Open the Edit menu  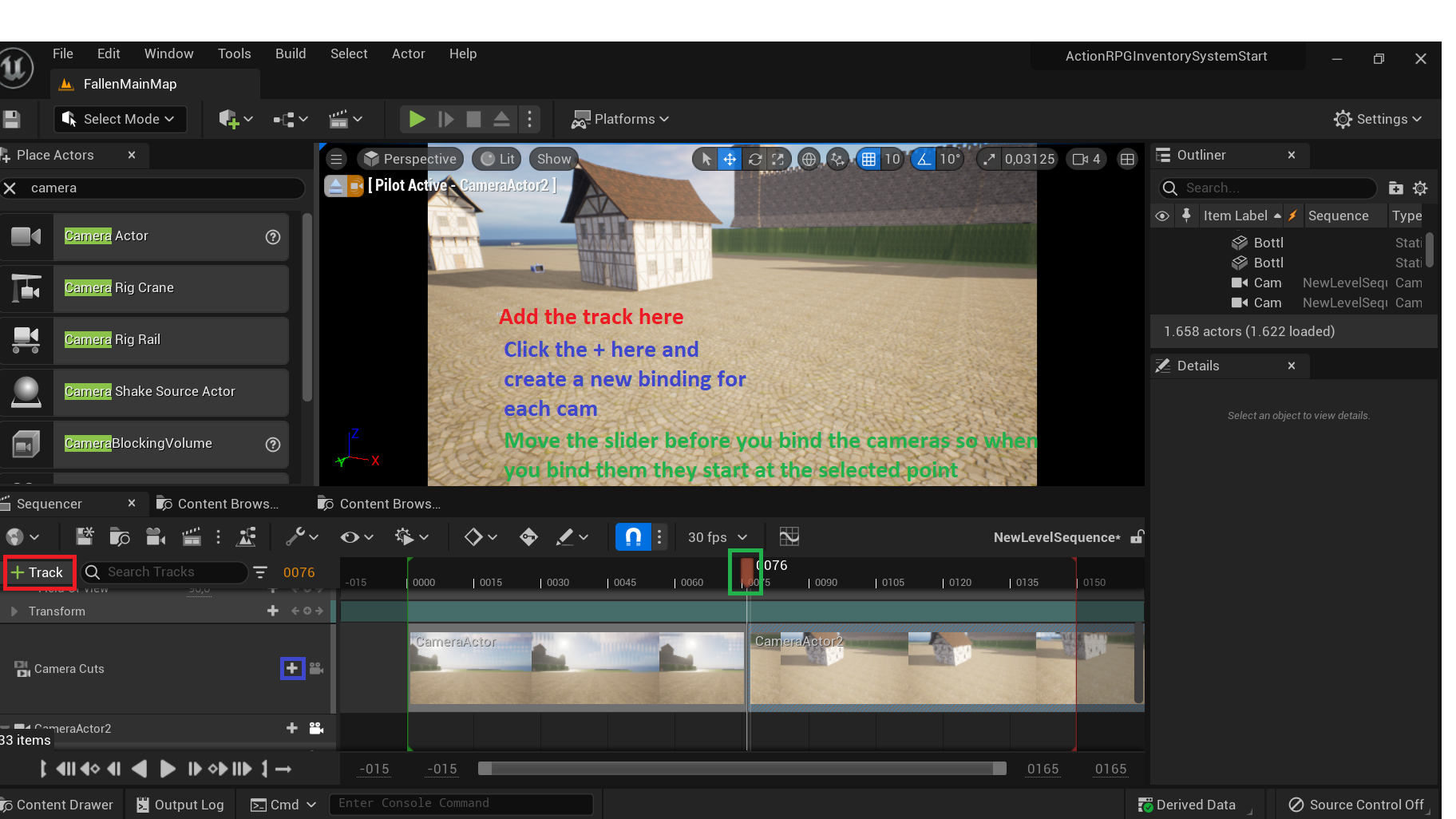tap(109, 54)
